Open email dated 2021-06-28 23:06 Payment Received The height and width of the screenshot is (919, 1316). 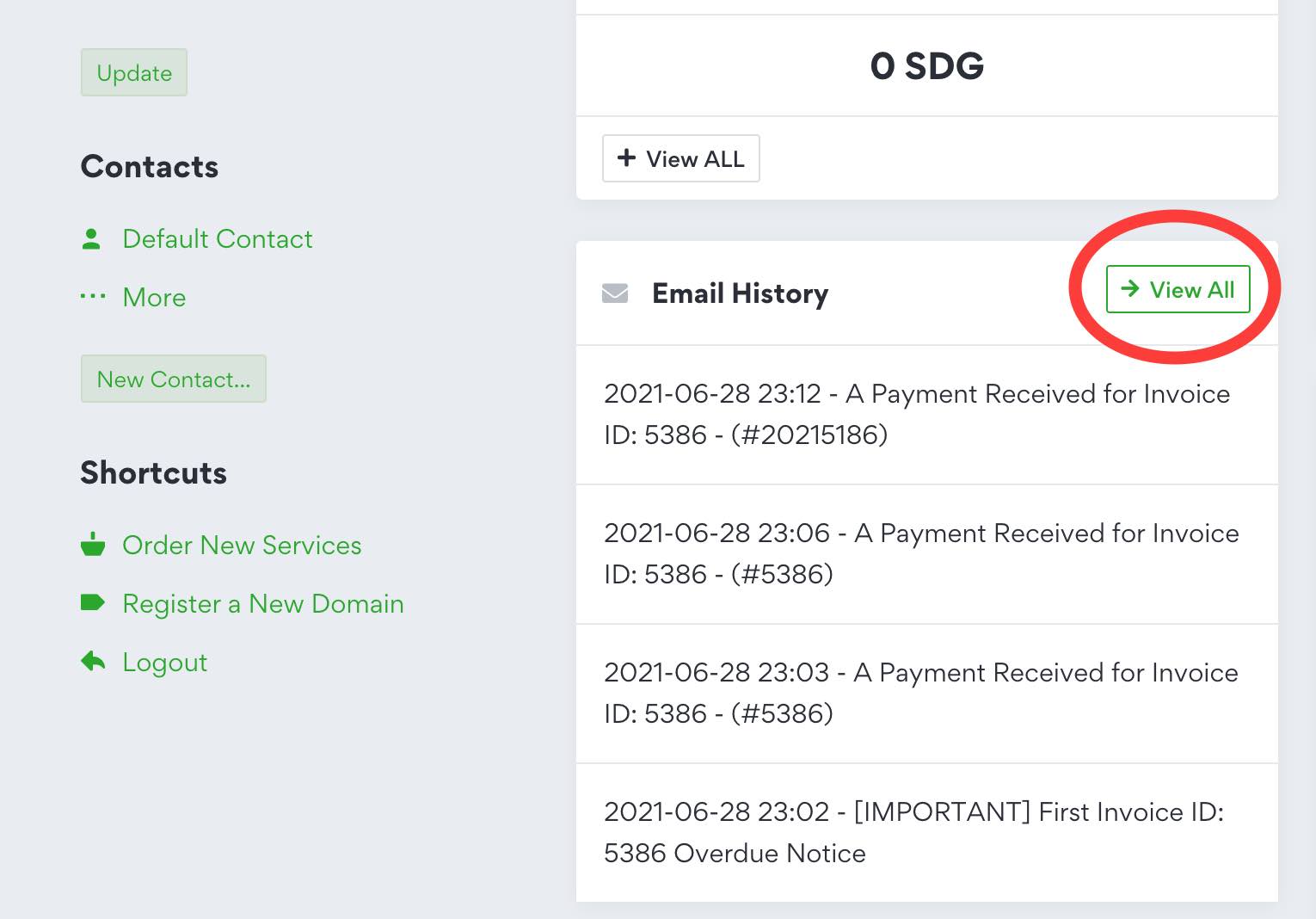pos(927,554)
